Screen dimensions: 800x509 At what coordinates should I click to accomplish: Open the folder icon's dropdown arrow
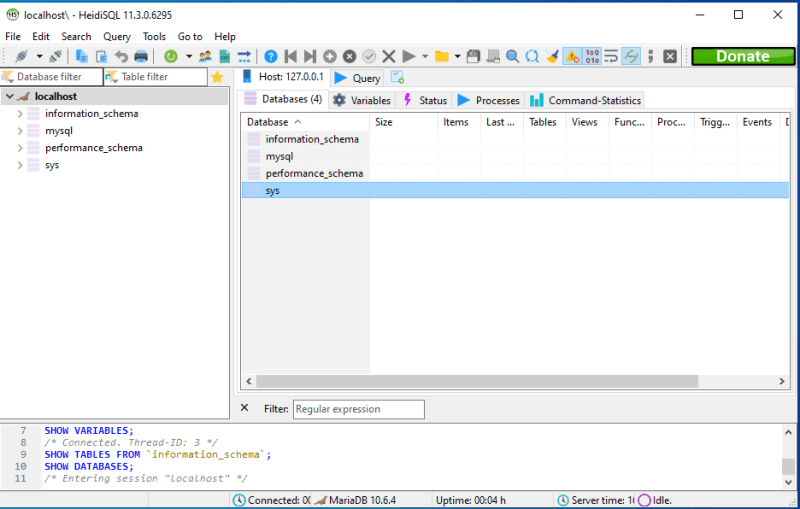pos(457,56)
